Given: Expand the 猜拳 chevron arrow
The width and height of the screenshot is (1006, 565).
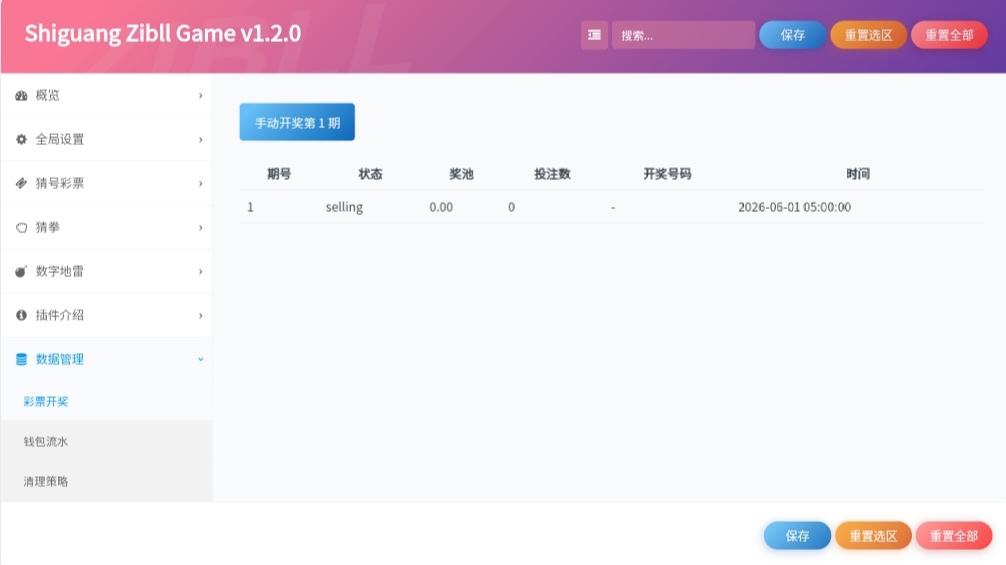Looking at the screenshot, I should point(201,228).
